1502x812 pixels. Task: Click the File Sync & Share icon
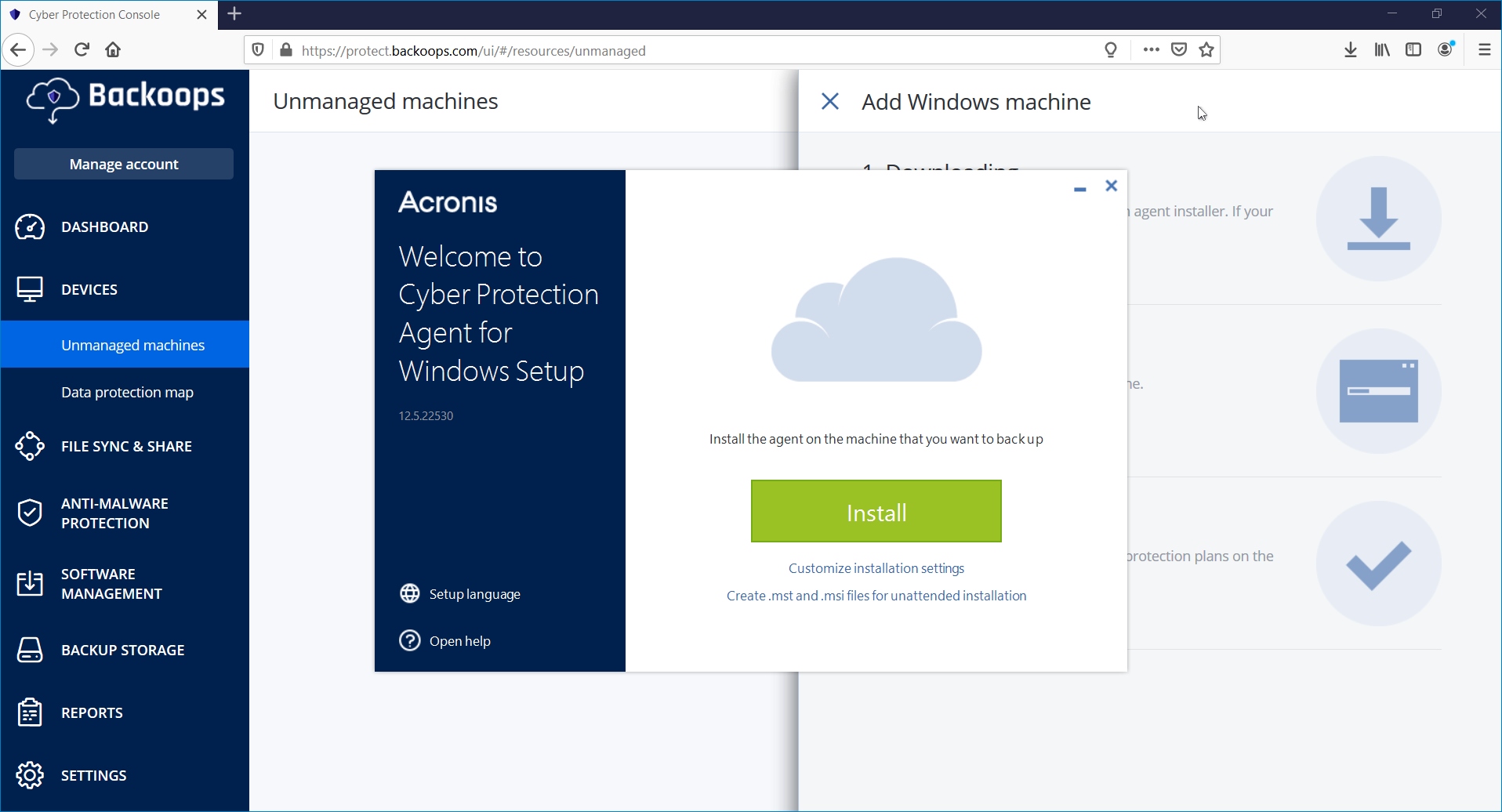click(30, 446)
